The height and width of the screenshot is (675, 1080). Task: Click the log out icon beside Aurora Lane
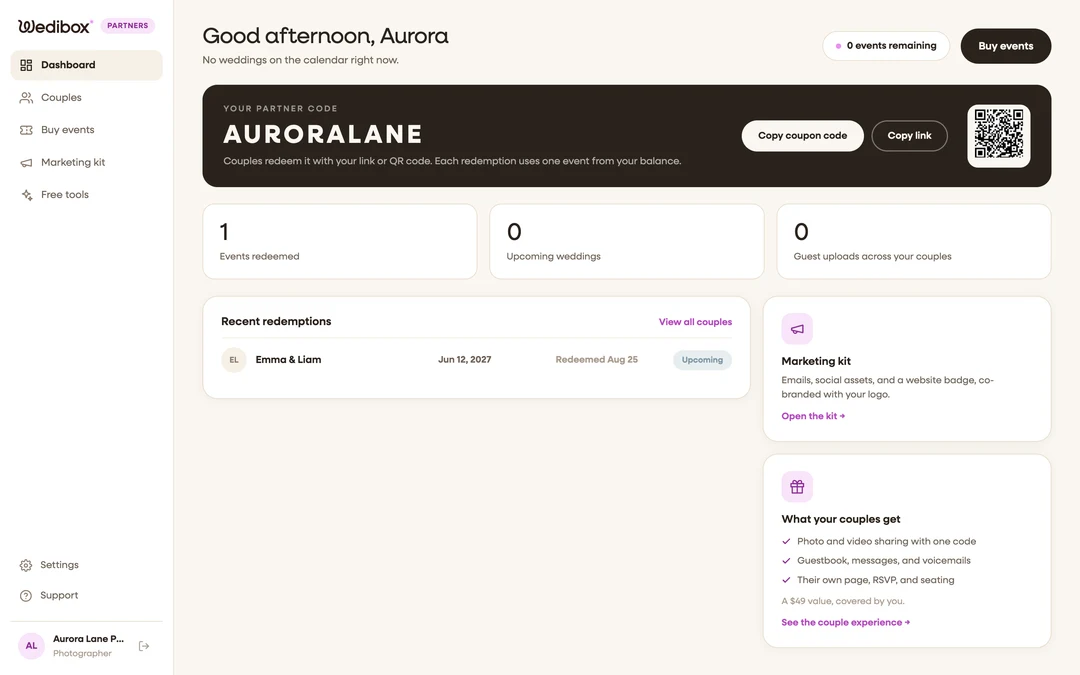pyautogui.click(x=144, y=646)
